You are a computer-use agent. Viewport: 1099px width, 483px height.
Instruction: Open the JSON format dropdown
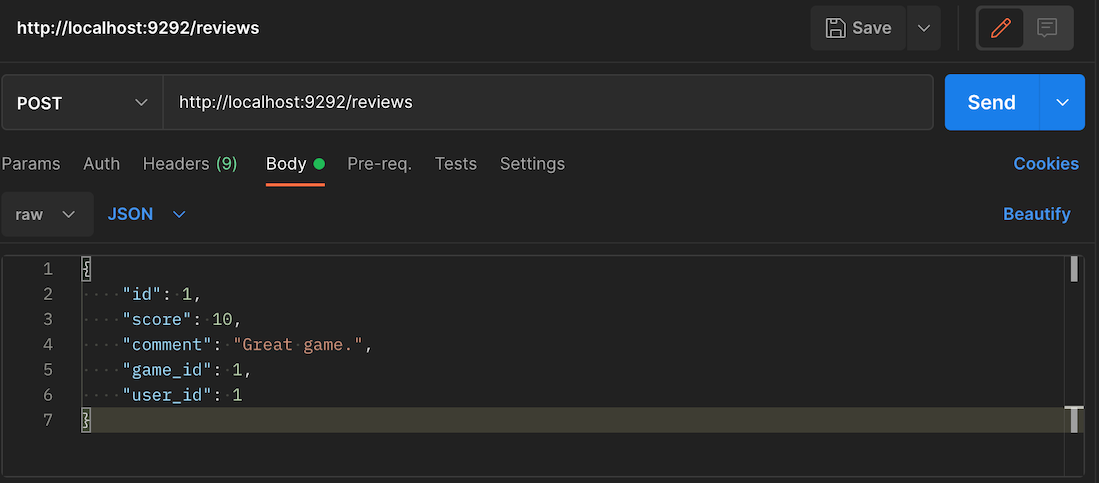[x=146, y=215]
